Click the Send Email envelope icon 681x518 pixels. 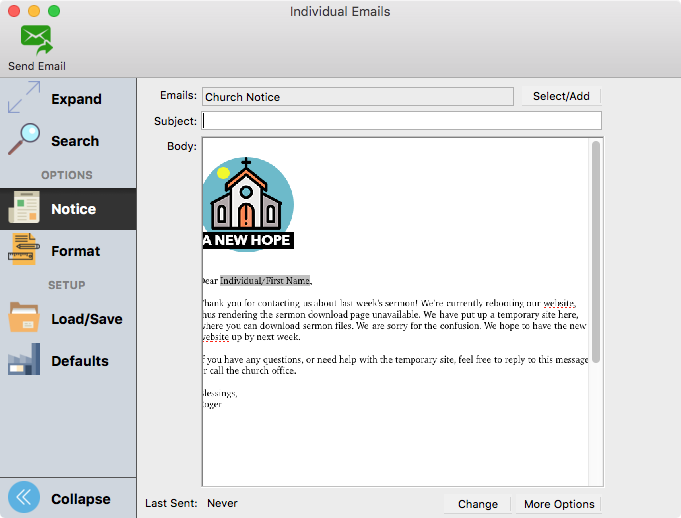[x=37, y=40]
